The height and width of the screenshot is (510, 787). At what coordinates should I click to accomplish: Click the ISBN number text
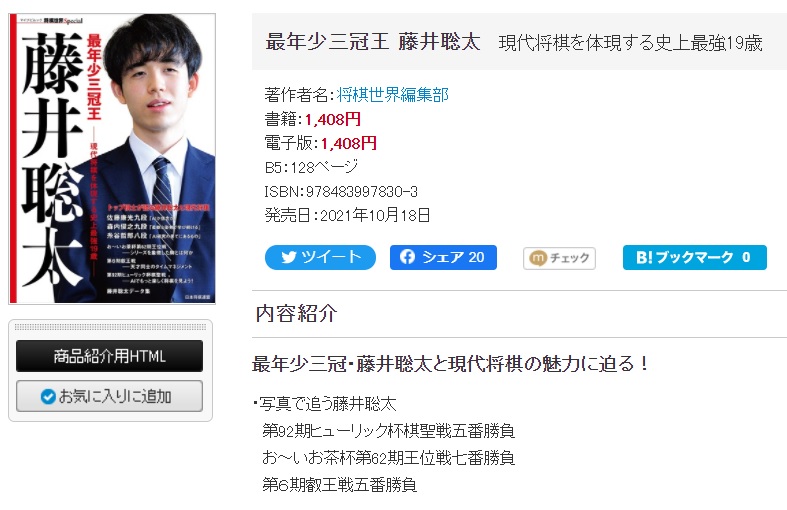tap(341, 191)
